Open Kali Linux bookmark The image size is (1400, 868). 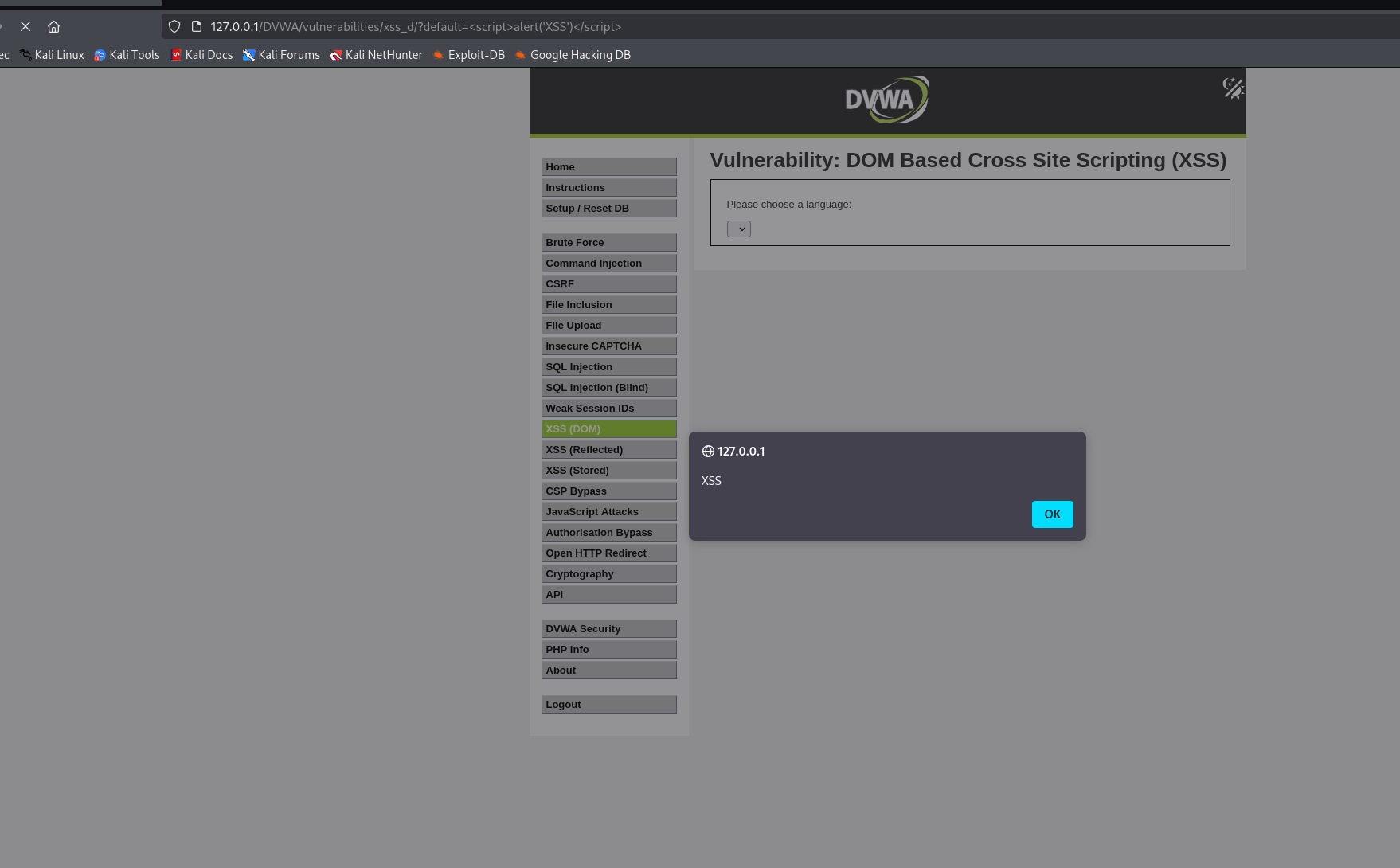[x=52, y=55]
